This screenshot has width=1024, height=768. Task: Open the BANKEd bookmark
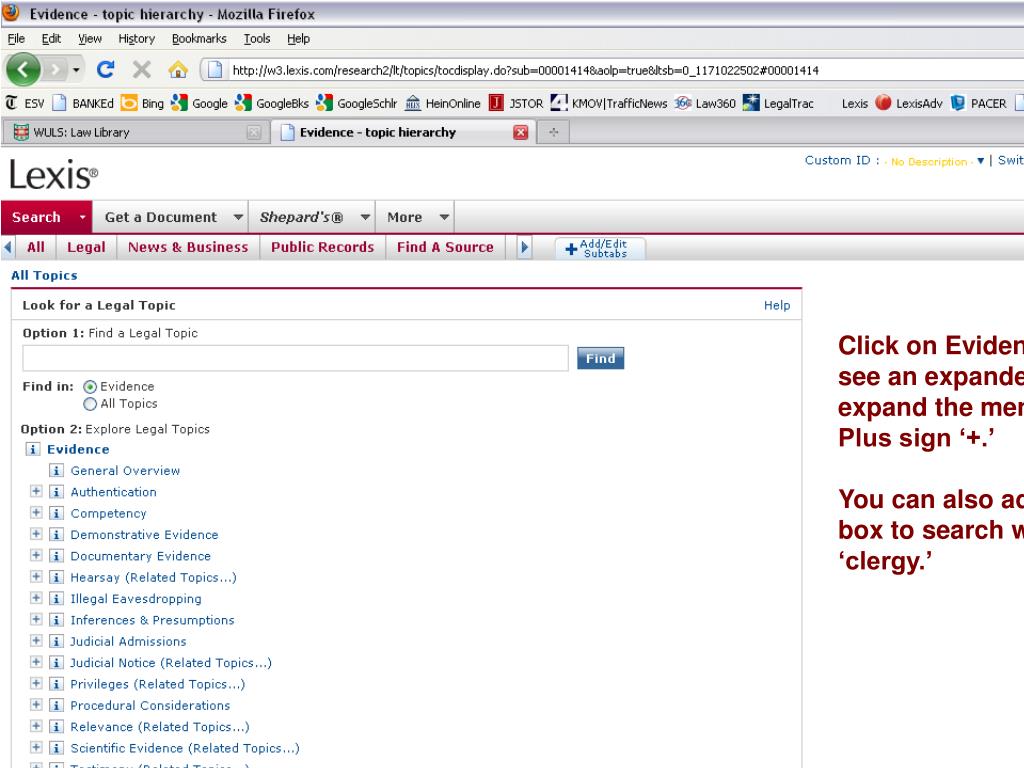tap(83, 103)
